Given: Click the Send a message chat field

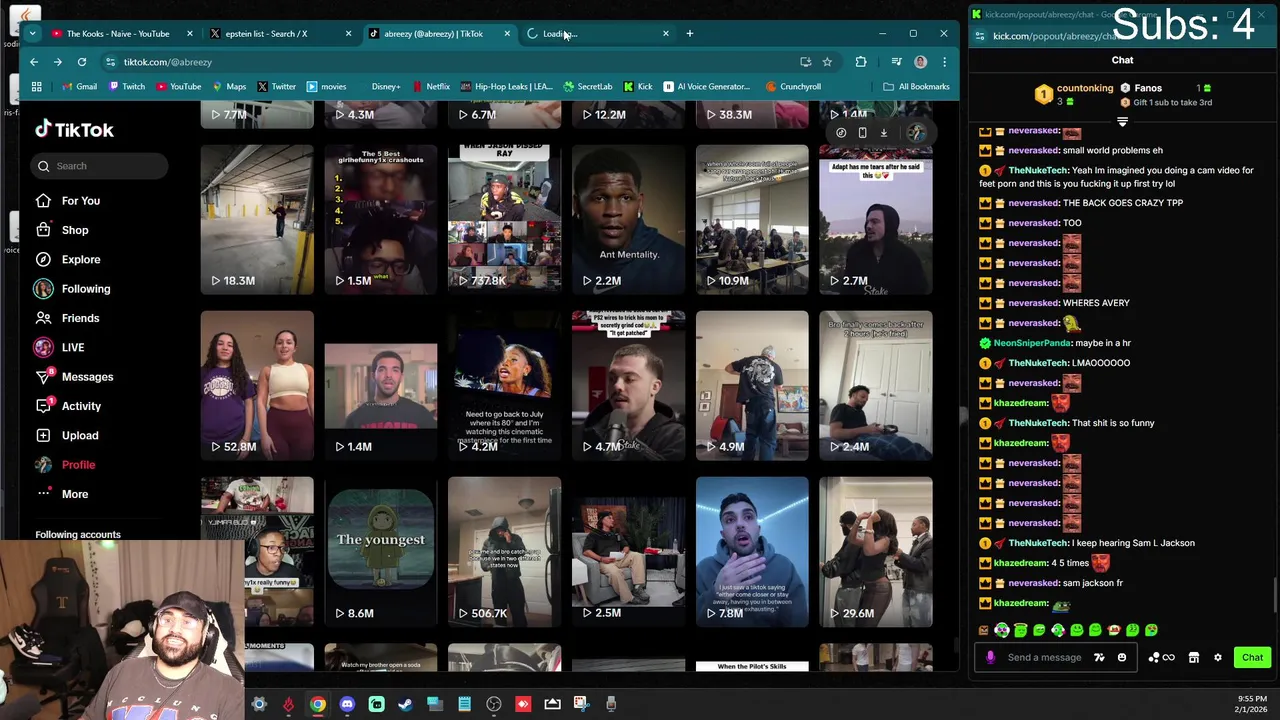Looking at the screenshot, I should coord(1044,658).
